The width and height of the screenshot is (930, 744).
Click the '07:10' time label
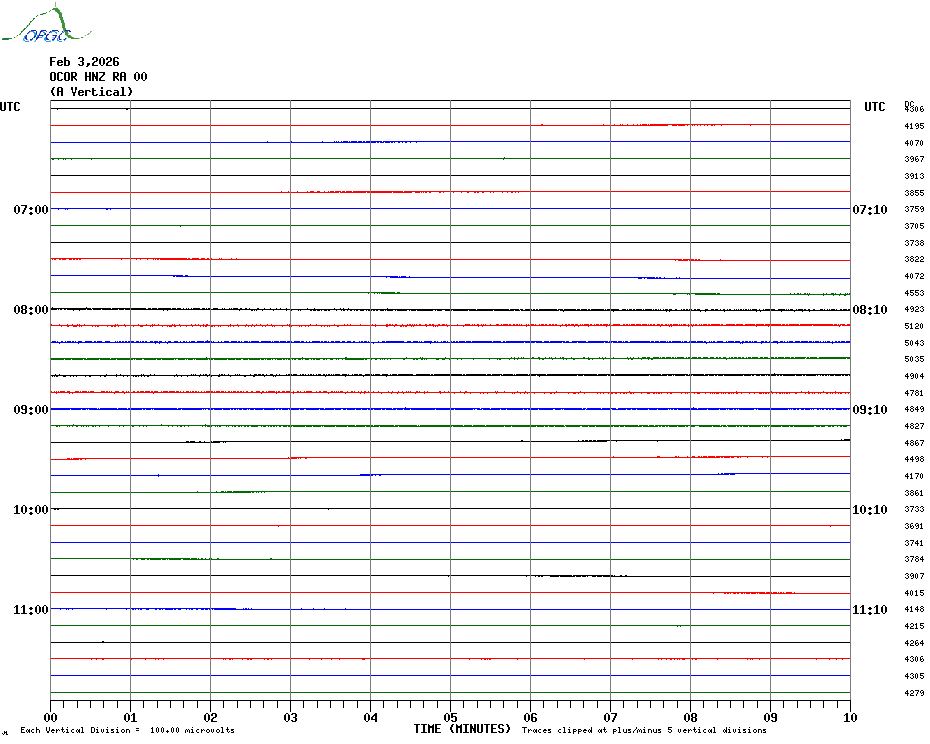pos(870,209)
